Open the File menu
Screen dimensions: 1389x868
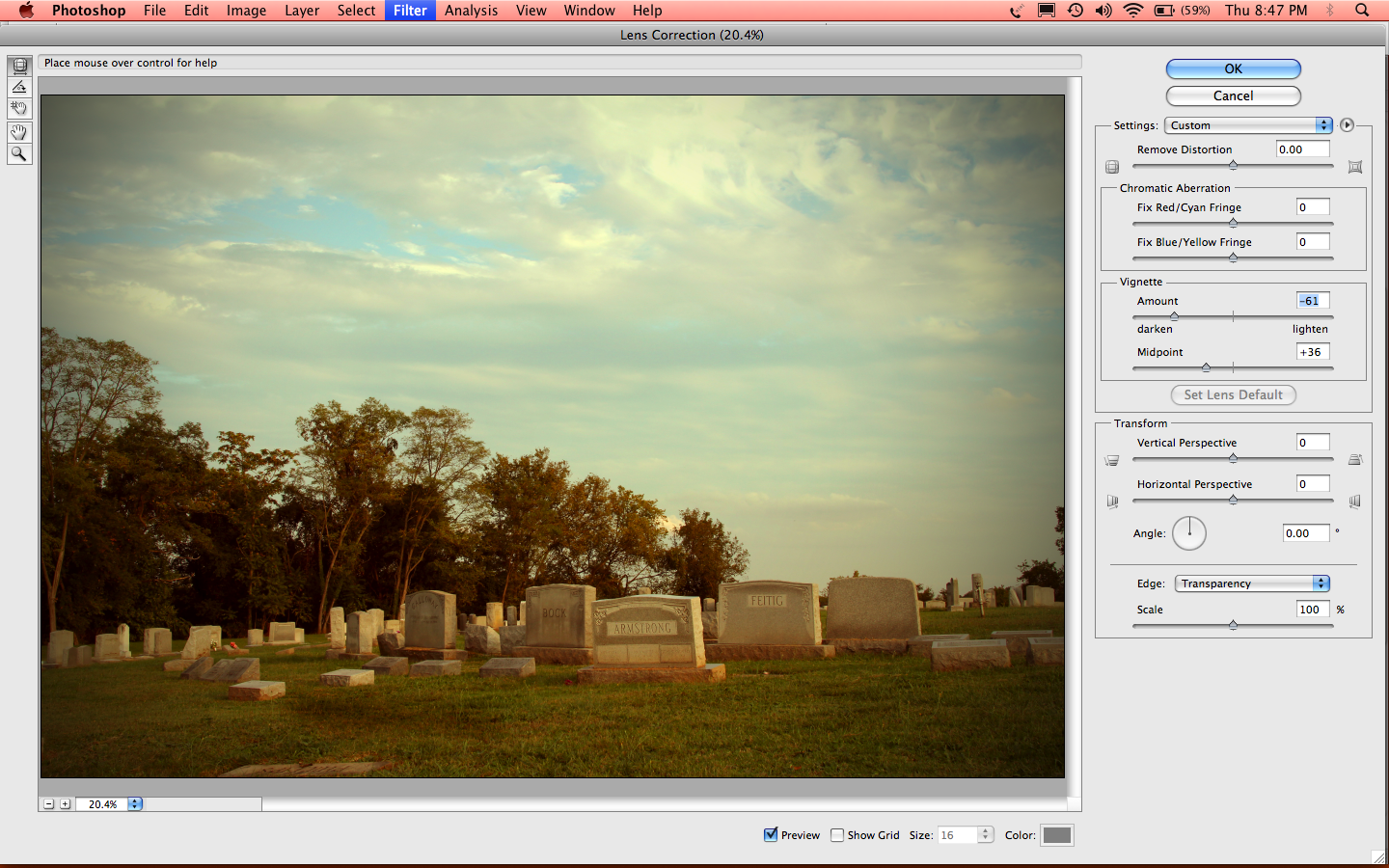(x=154, y=11)
